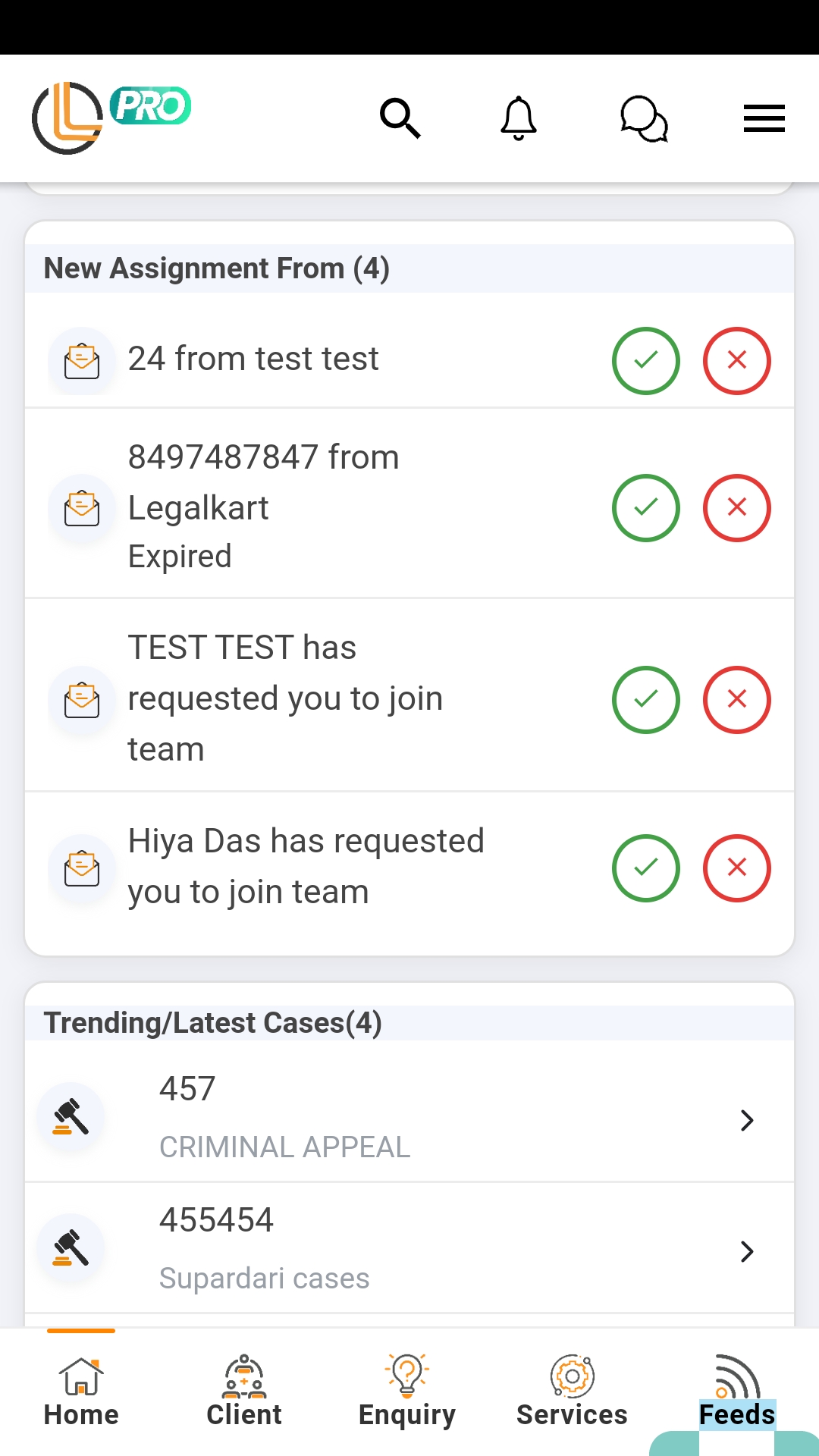Screen dimensions: 819x1456
Task: Open the search magnifier icon
Action: click(400, 118)
